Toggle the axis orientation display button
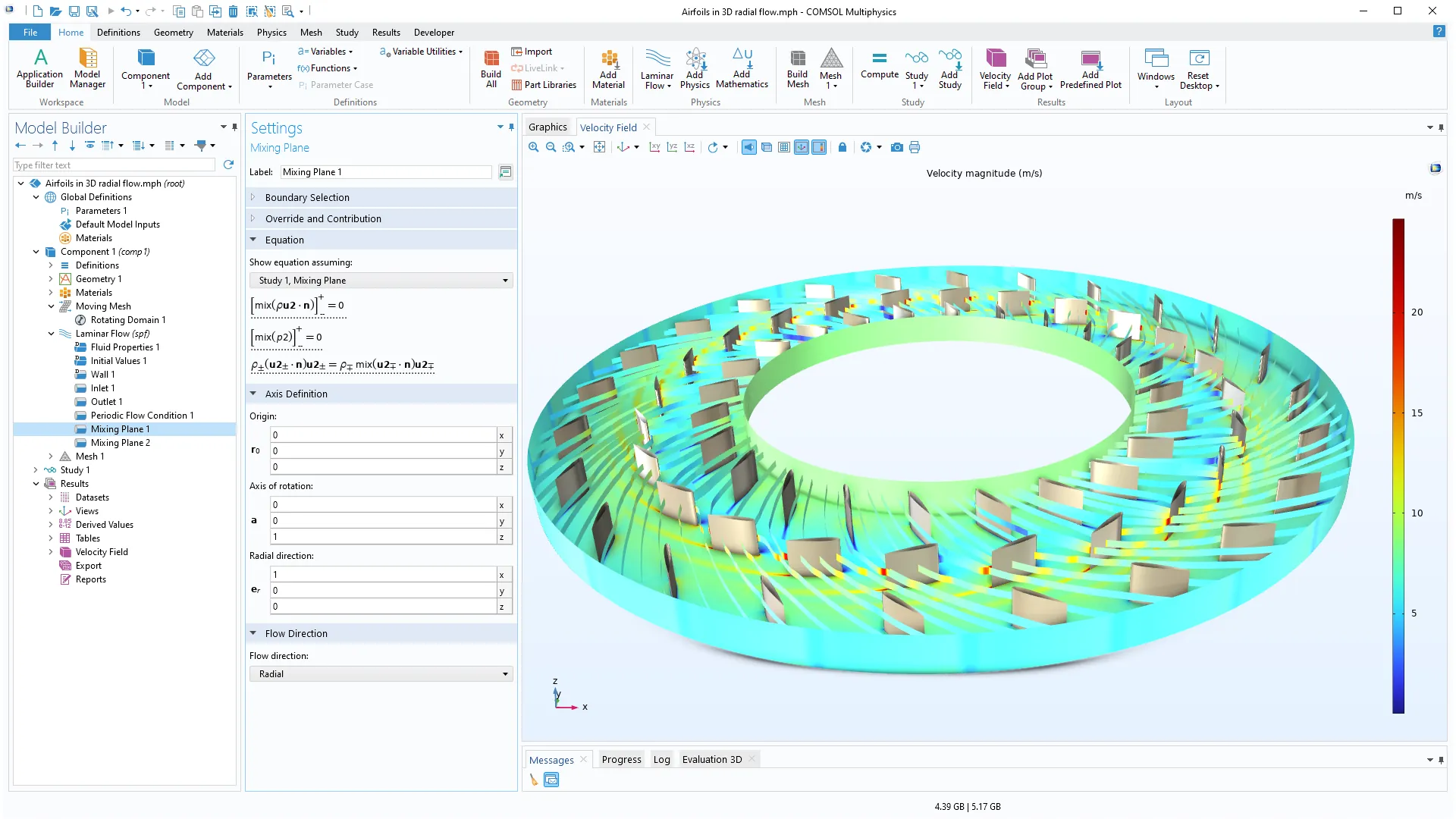Image resolution: width=1456 pixels, height=819 pixels. coord(802,147)
